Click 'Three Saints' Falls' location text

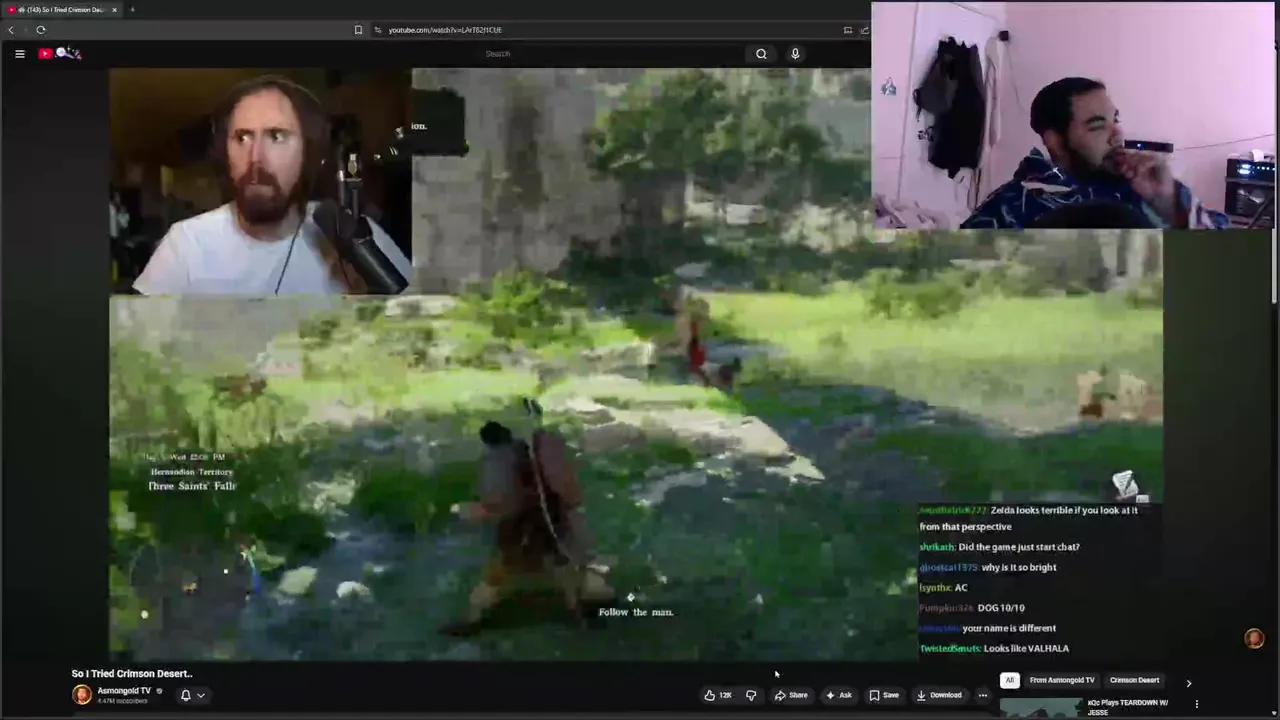click(x=192, y=486)
